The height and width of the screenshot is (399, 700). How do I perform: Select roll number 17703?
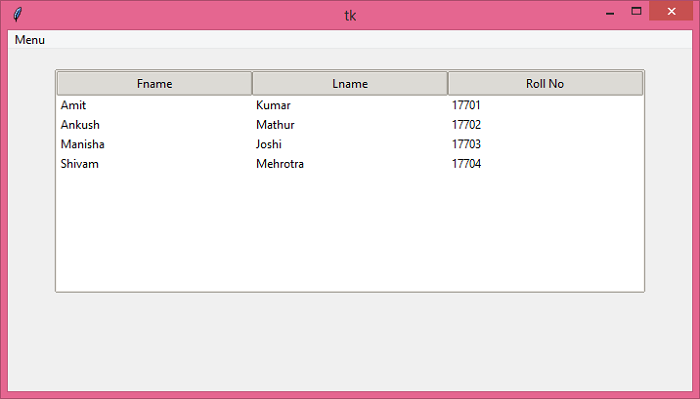[x=466, y=144]
